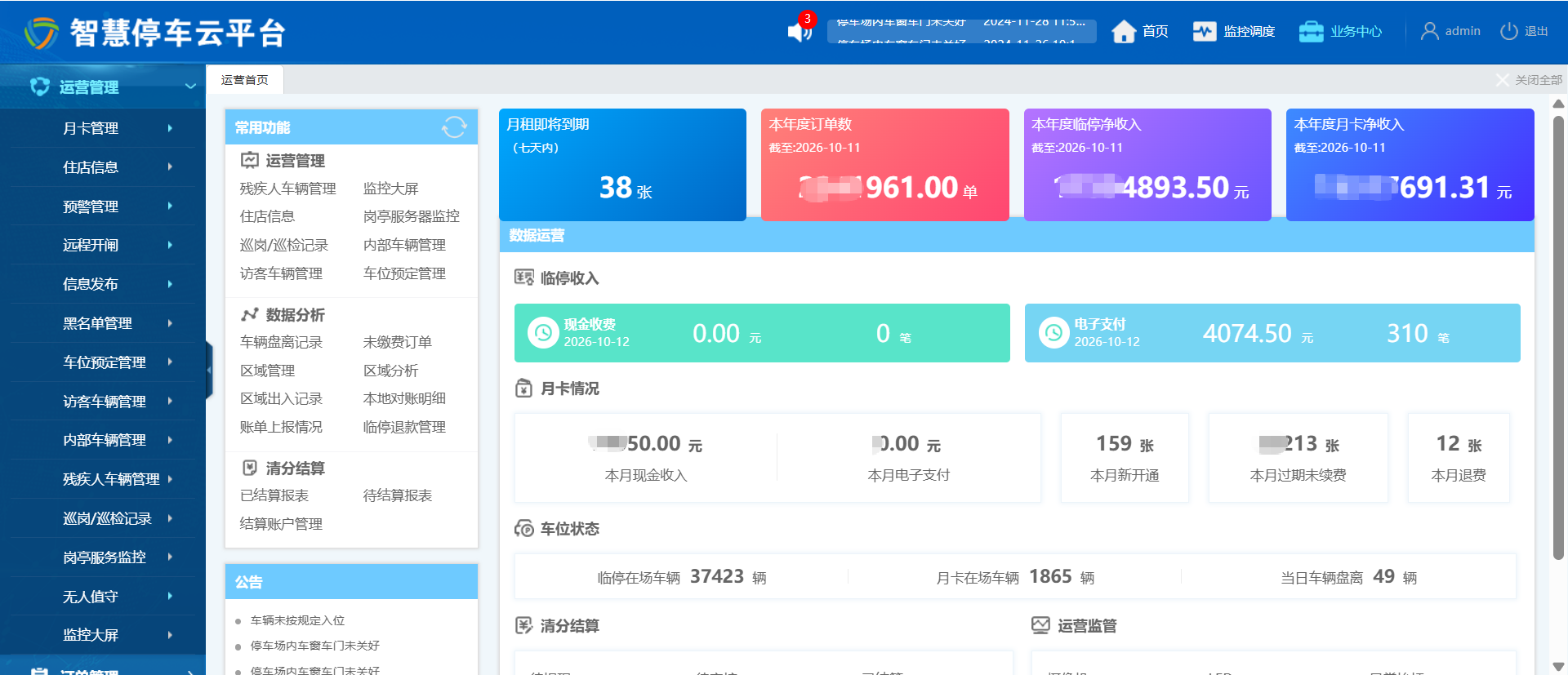Open the 首页 home icon

[1124, 31]
